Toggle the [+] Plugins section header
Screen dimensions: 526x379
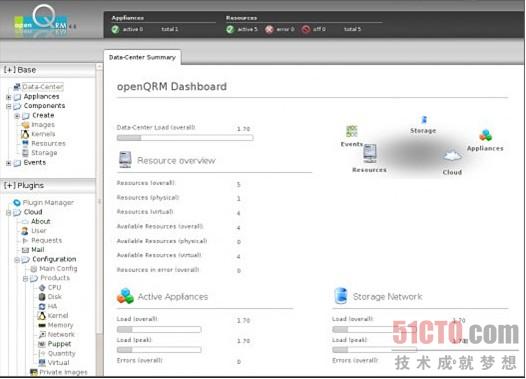(x=24, y=185)
